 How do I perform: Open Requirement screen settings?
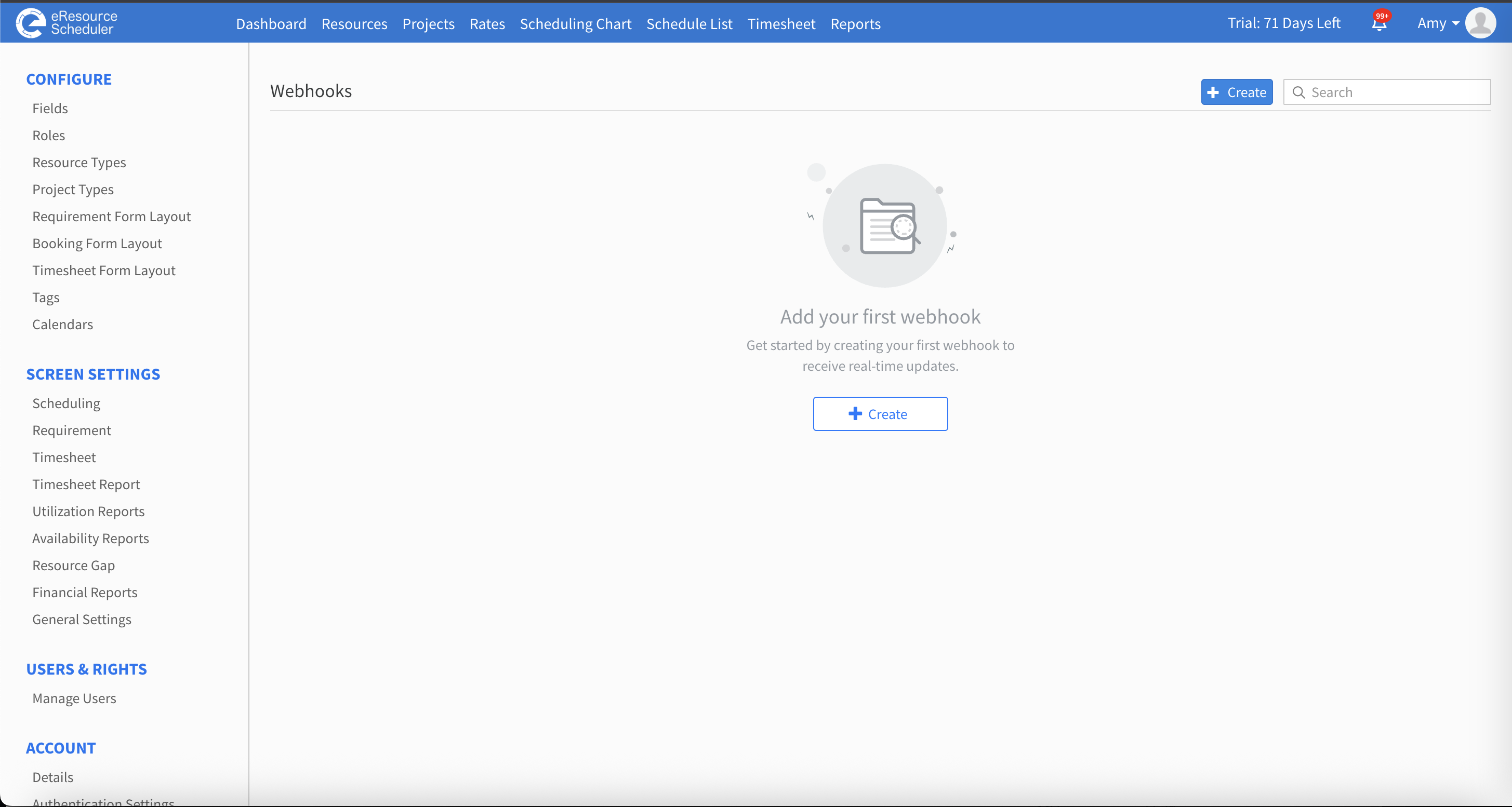pos(72,431)
